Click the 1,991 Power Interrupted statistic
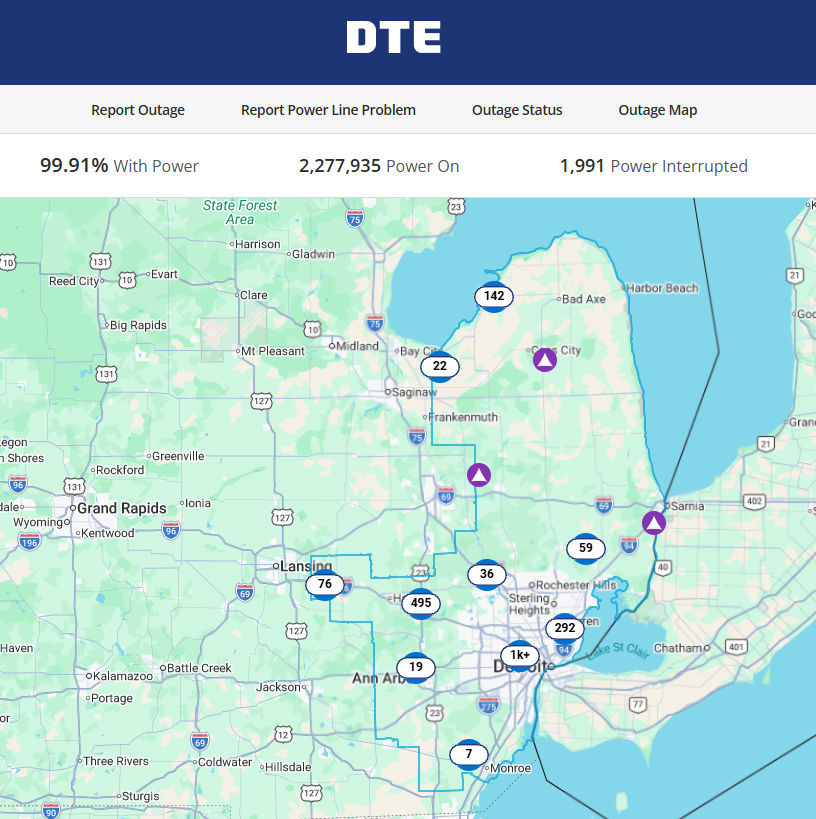This screenshot has width=816, height=819. (654, 166)
